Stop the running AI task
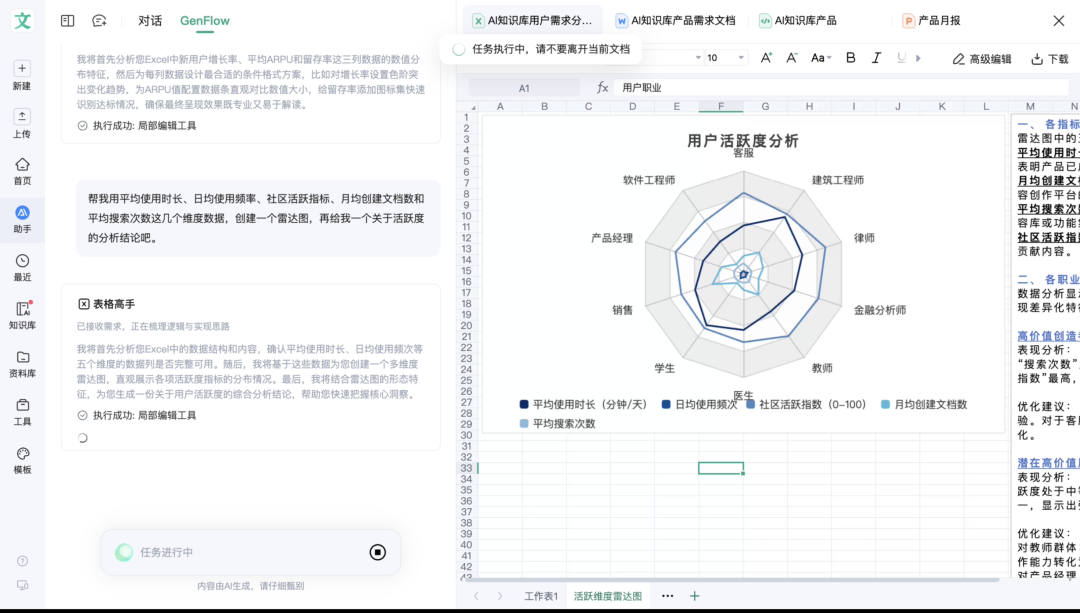Viewport: 1080px width, 613px height. (376, 552)
